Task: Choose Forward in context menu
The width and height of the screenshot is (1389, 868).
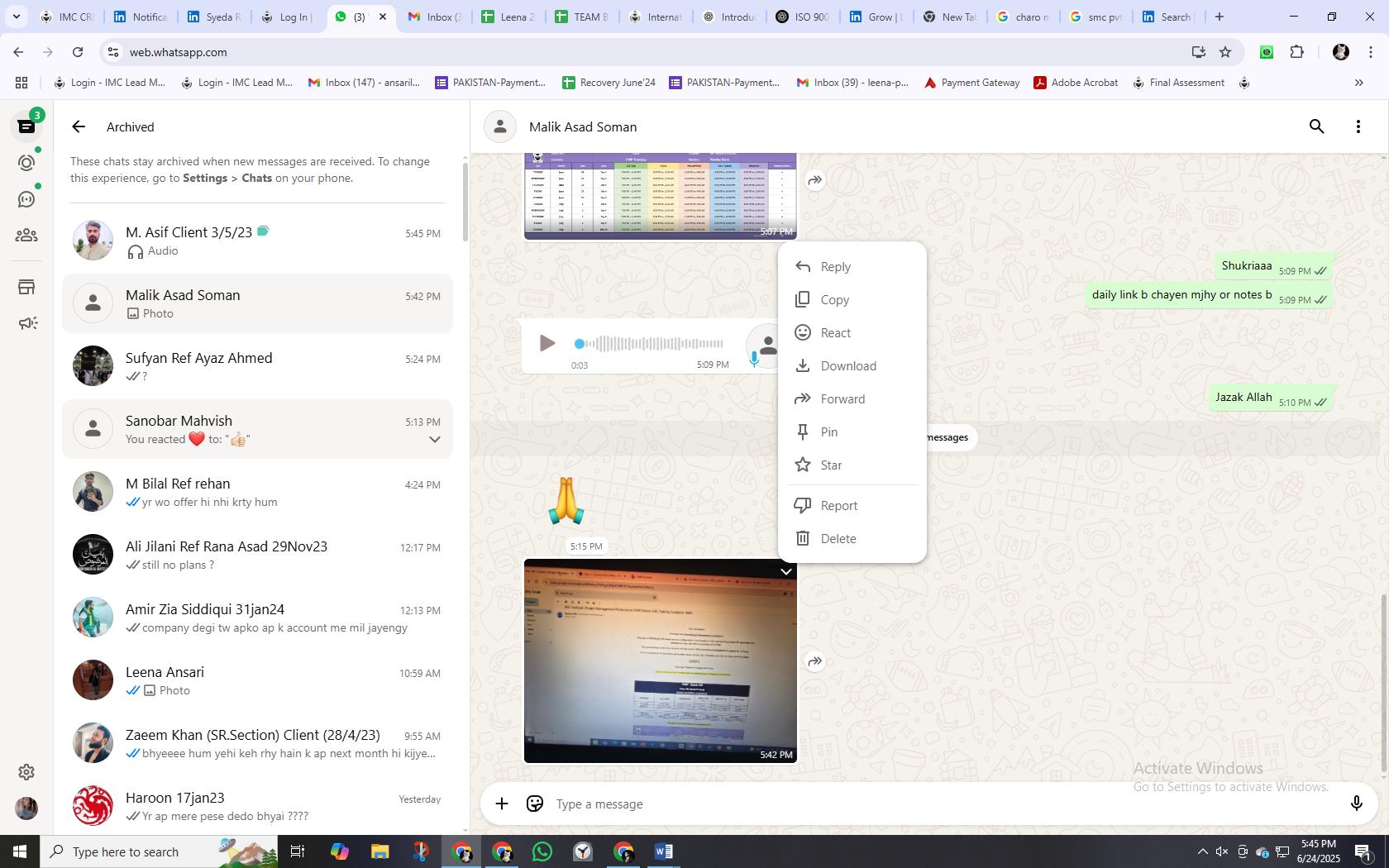Action: [852, 399]
